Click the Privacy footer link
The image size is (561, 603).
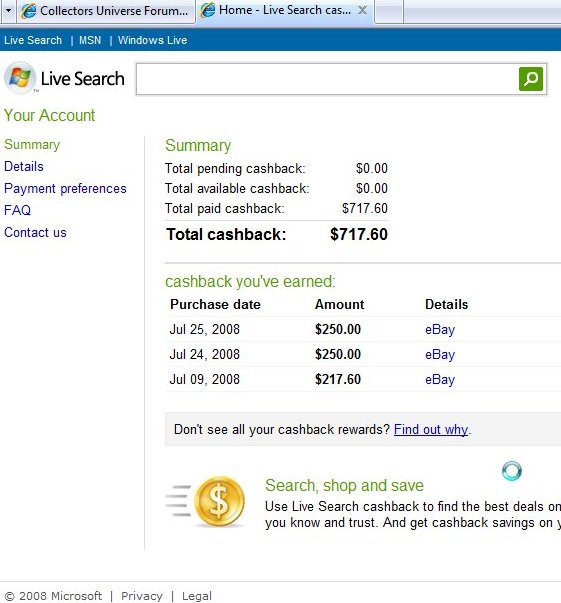click(x=141, y=596)
